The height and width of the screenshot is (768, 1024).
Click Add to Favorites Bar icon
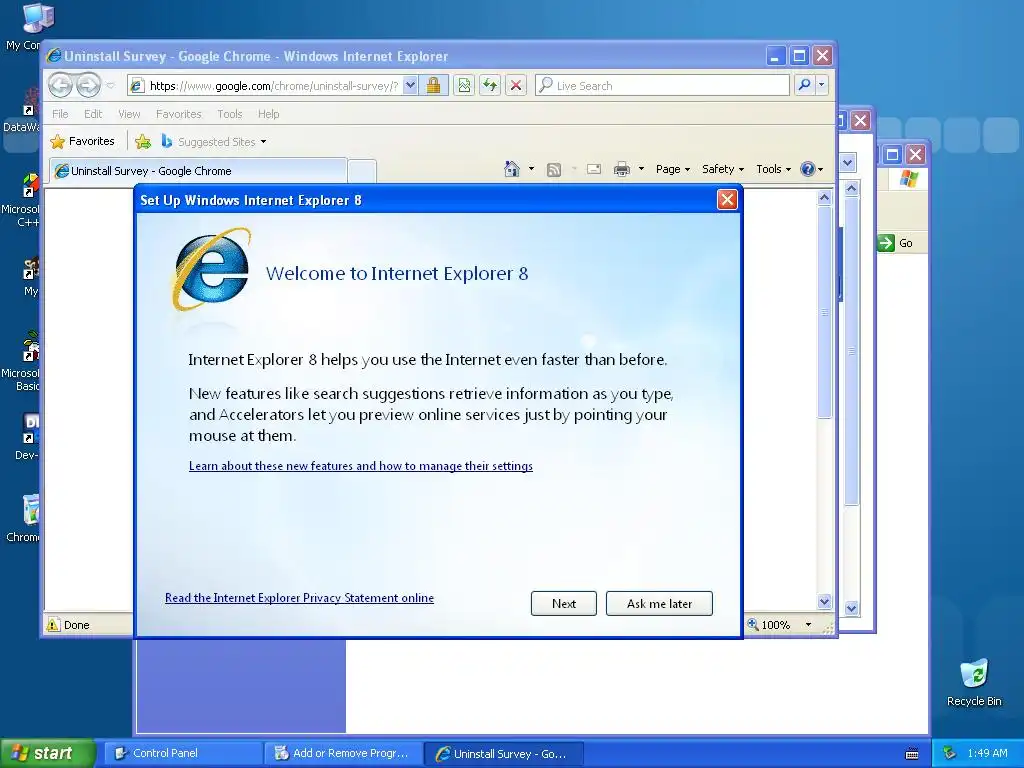click(x=143, y=141)
